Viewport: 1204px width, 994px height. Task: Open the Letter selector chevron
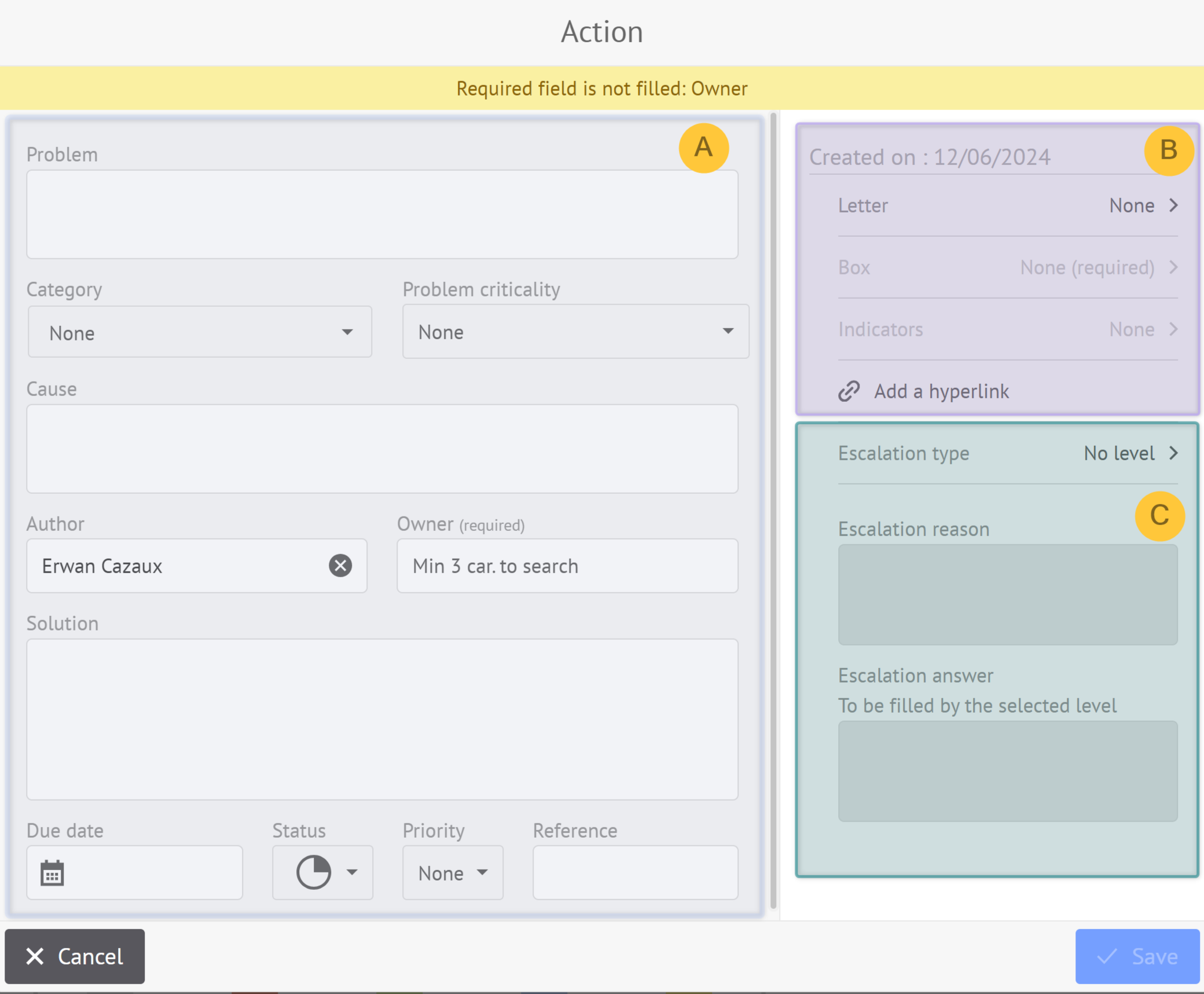(1173, 206)
